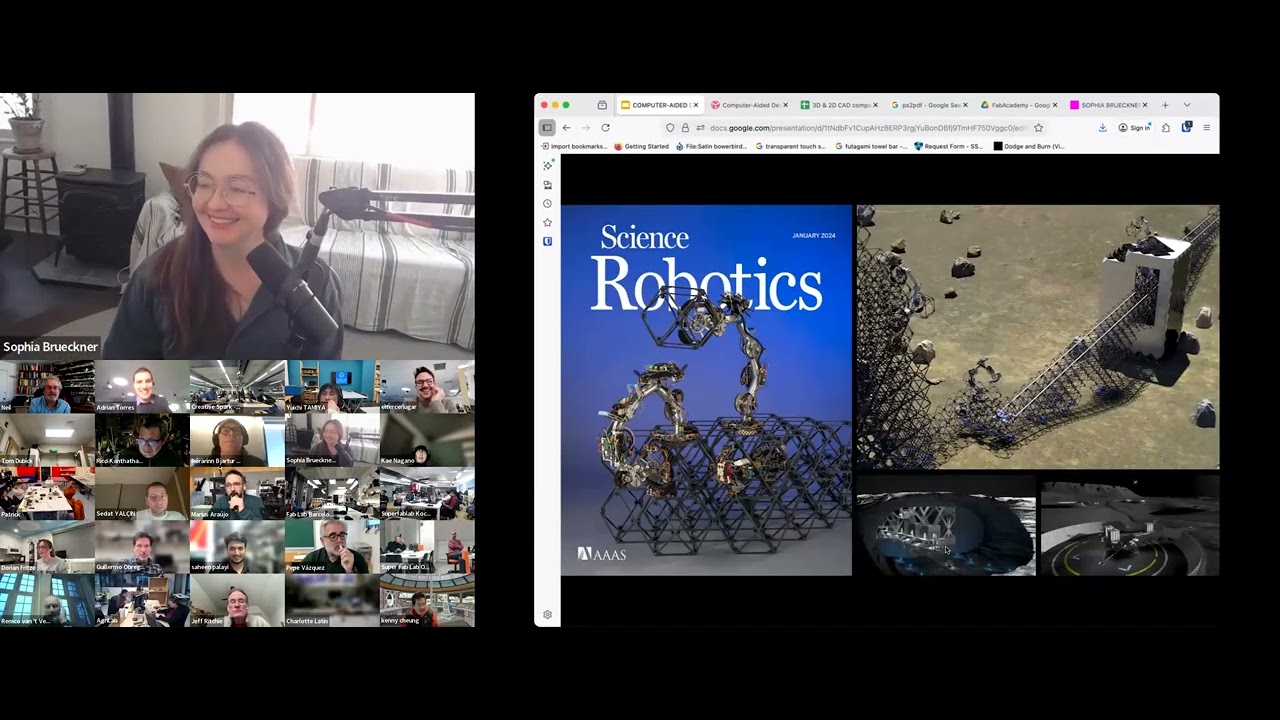Select Neil's video tile

pos(47,387)
